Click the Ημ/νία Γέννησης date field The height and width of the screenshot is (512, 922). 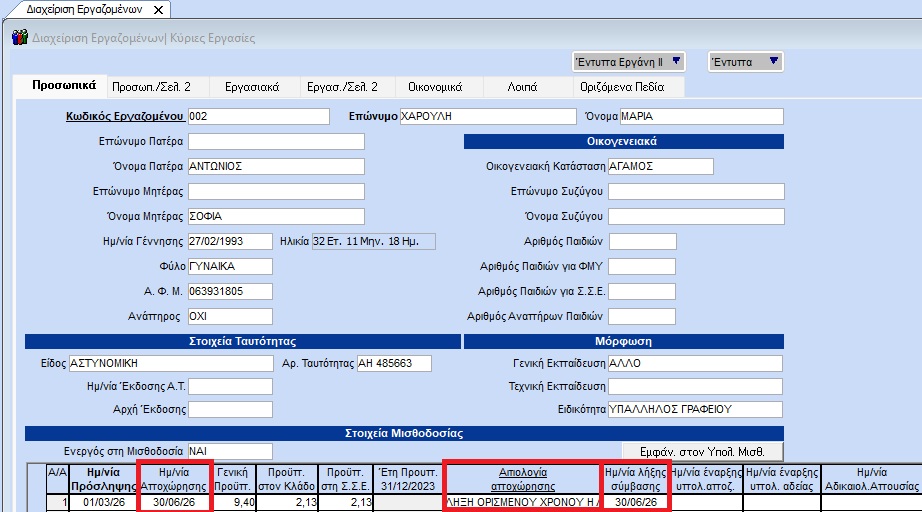[229, 241]
